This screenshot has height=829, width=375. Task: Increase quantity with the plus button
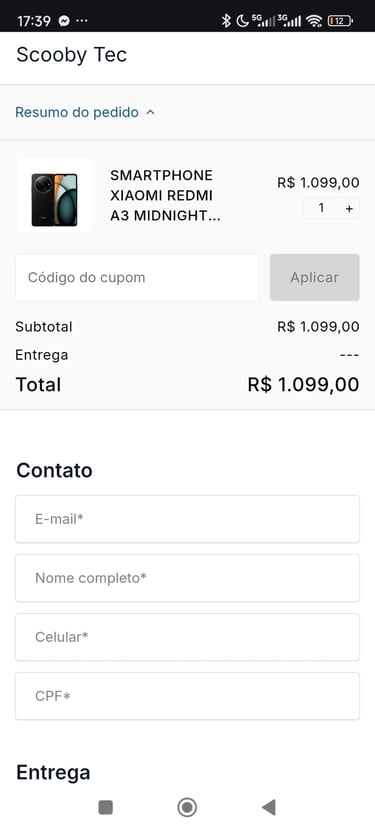tap(349, 209)
